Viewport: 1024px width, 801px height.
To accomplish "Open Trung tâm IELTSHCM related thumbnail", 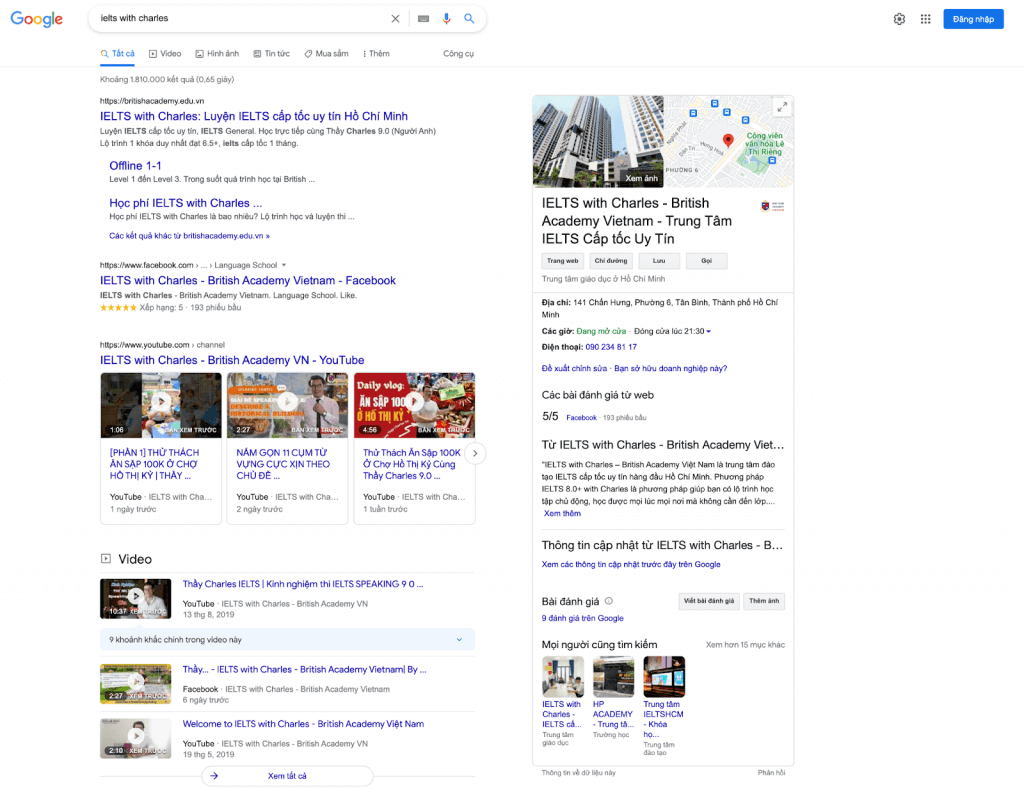I will click(664, 677).
